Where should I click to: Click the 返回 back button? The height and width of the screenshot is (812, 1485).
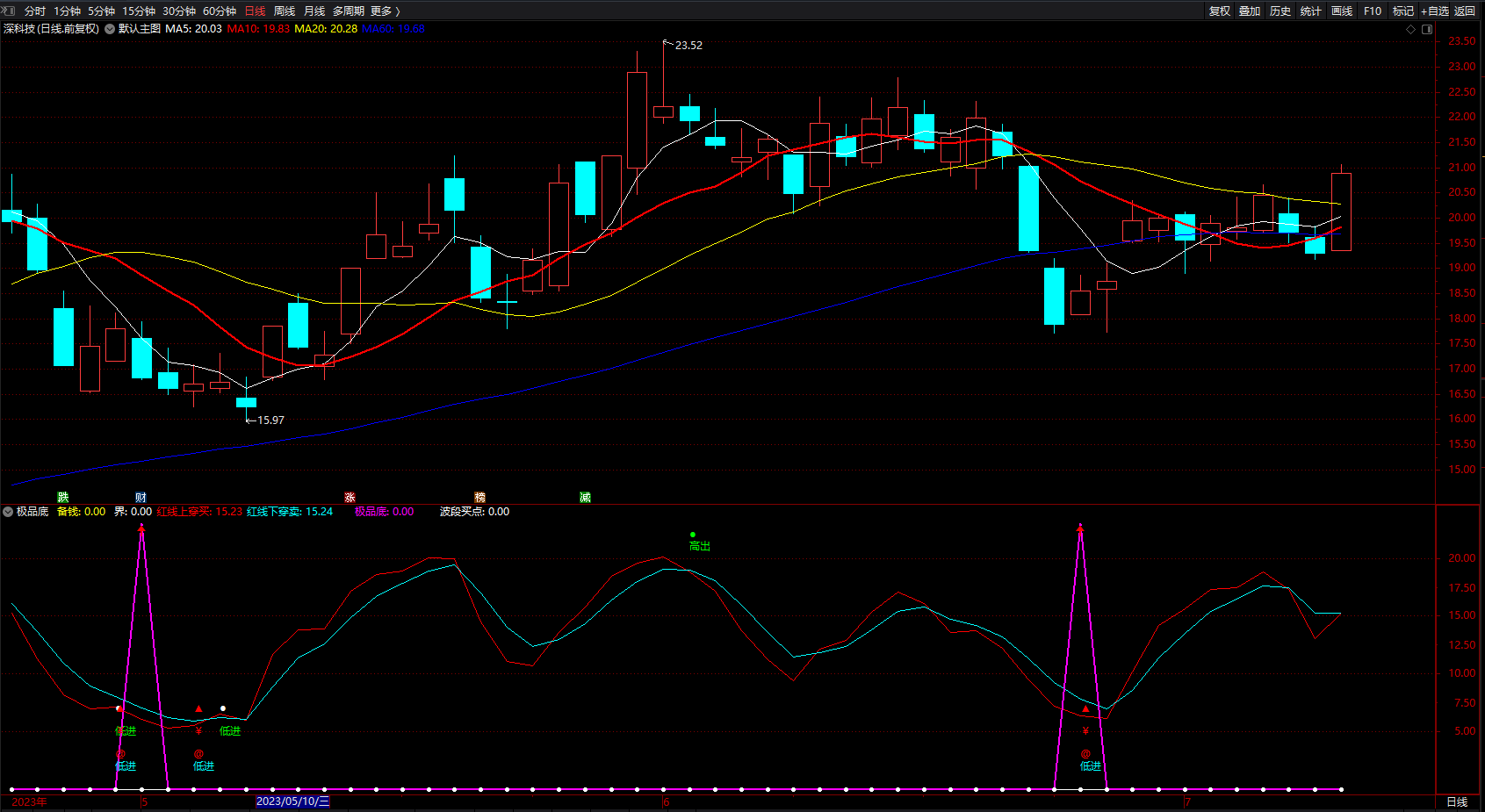point(1465,11)
